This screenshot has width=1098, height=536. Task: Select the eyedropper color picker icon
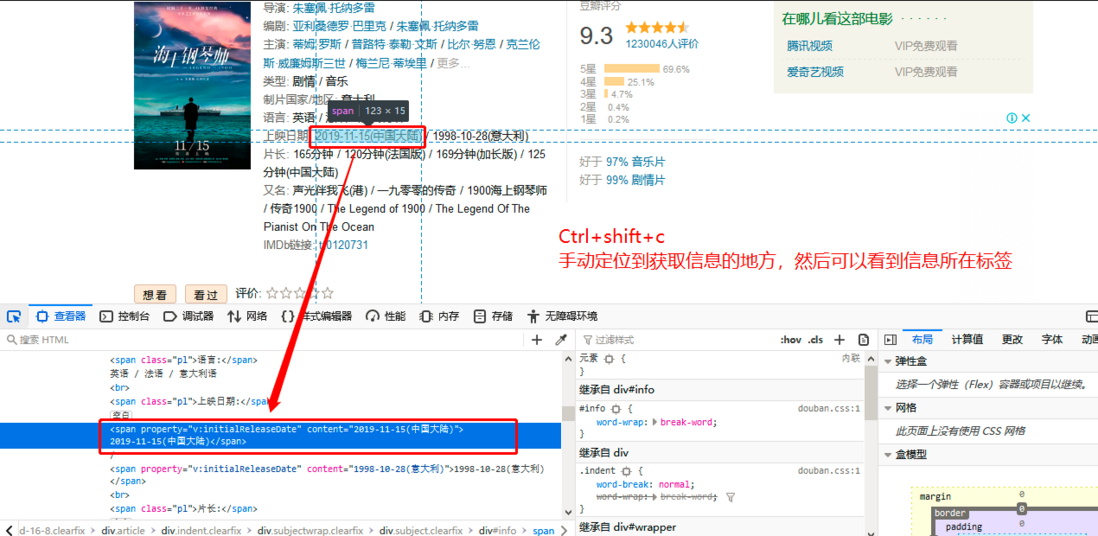pos(560,340)
